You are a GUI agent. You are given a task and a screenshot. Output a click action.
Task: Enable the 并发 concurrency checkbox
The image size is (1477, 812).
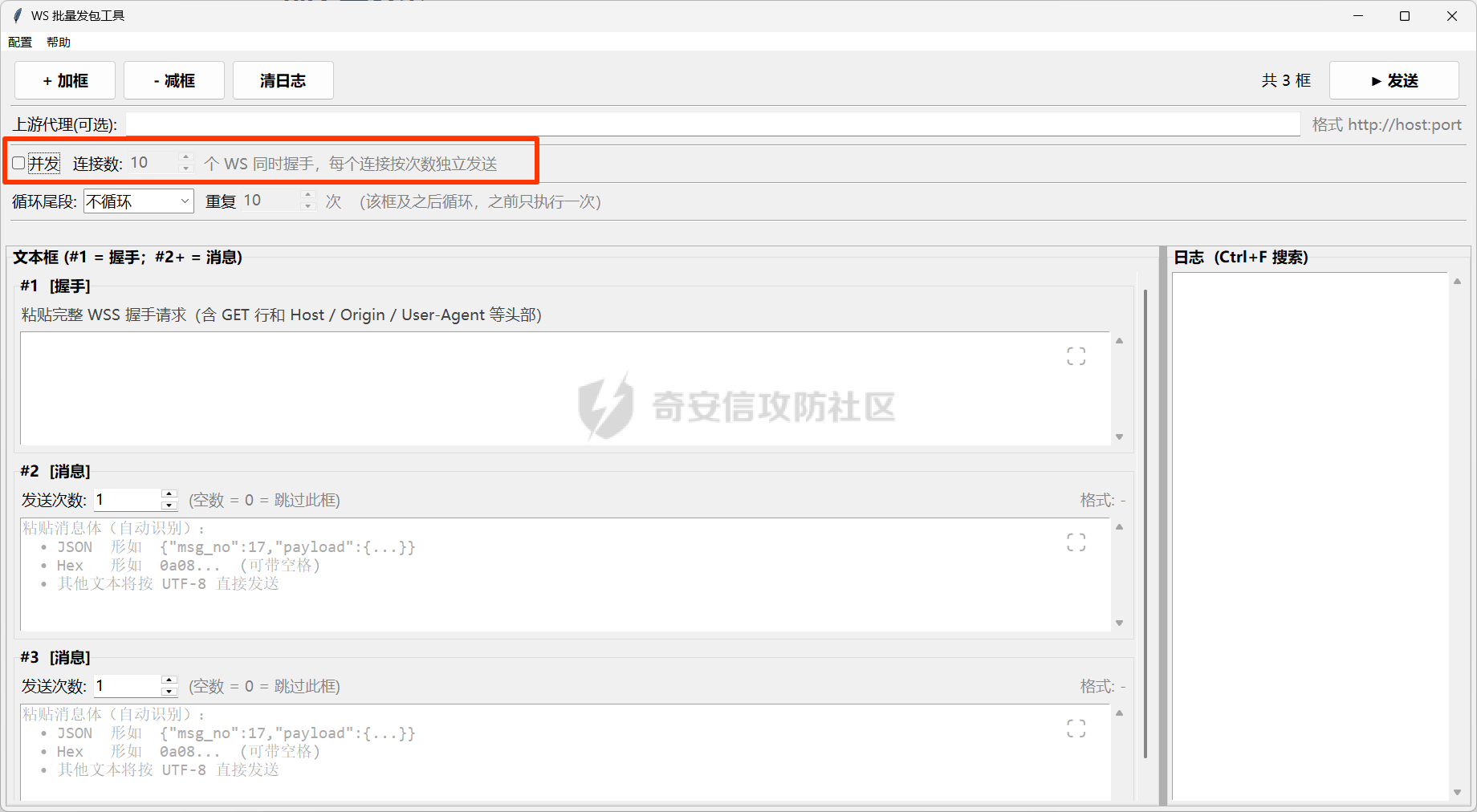(x=18, y=164)
